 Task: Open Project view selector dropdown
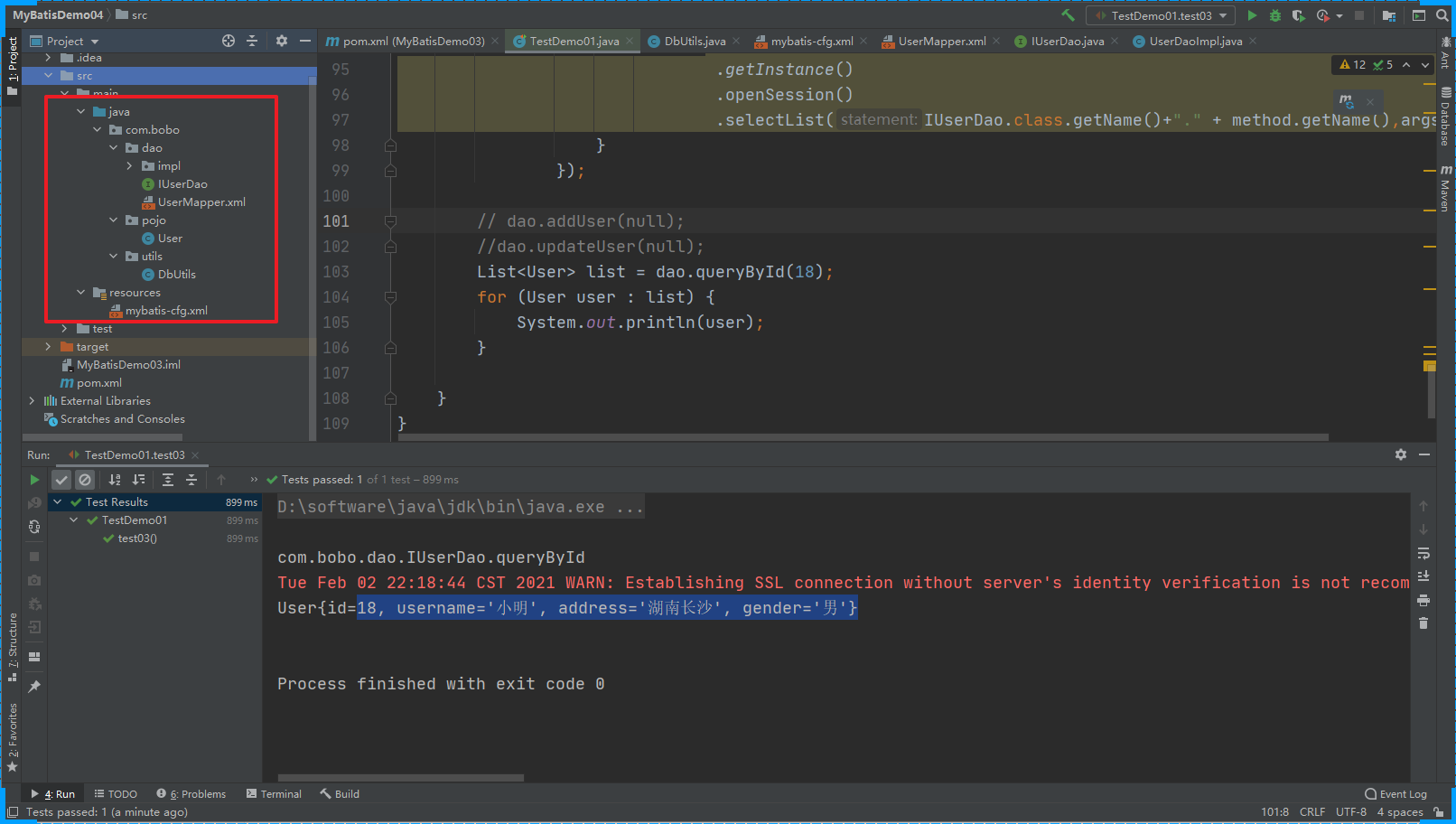[x=64, y=41]
